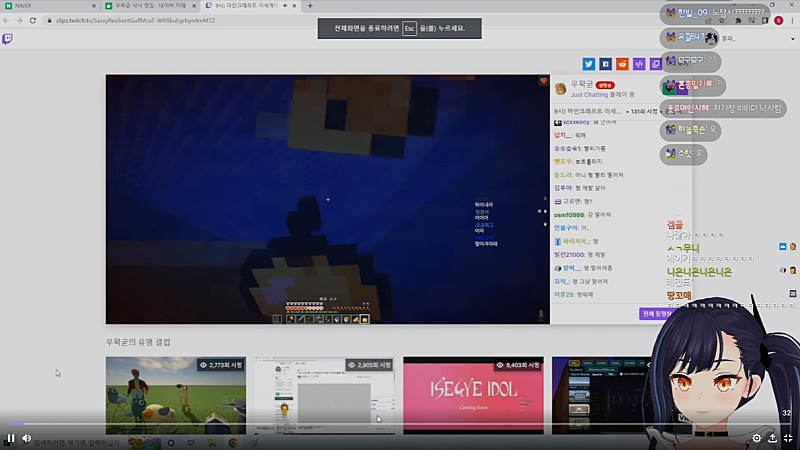The image size is (800, 450).
Task: Open the clip with 2,773 views
Action: (162, 395)
